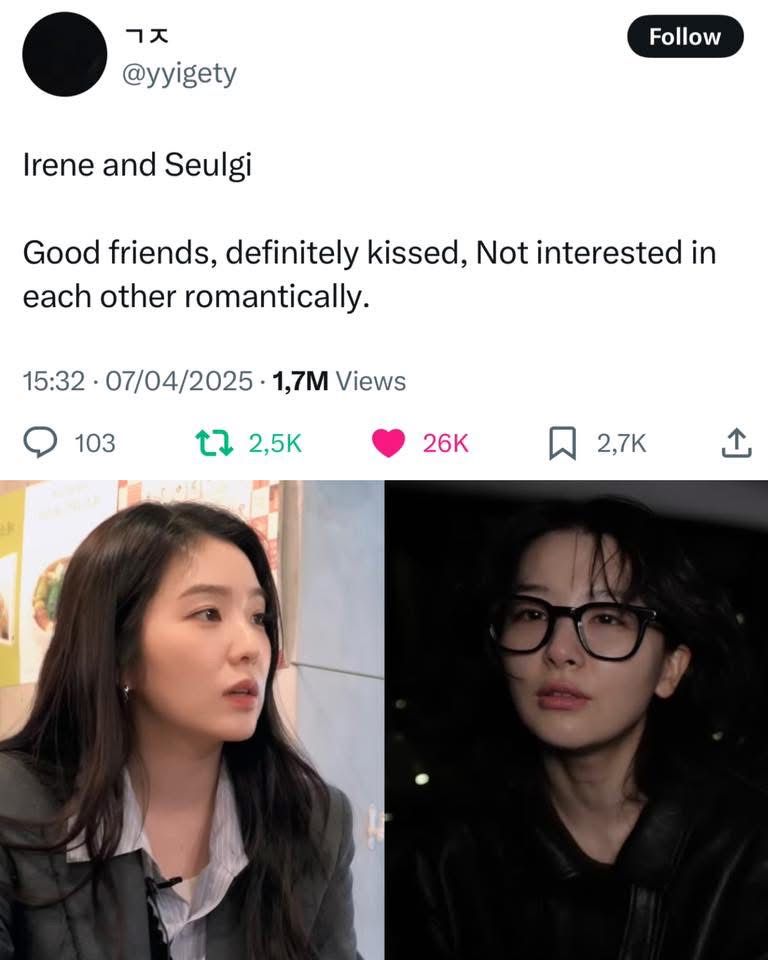The image size is (768, 960).
Task: Open the 15:32 timestamp link
Action: point(54,381)
